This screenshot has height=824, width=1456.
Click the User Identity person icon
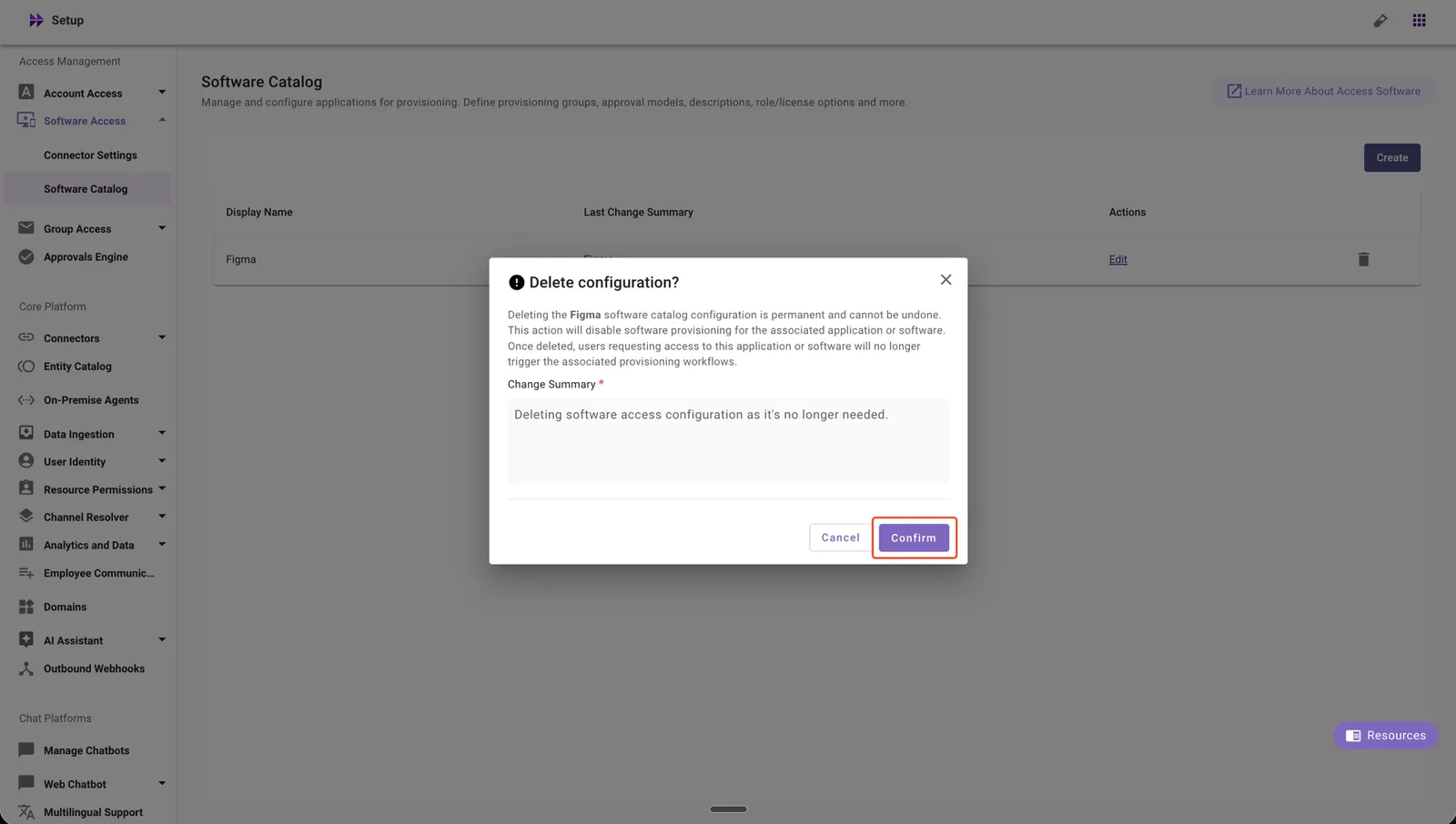pyautogui.click(x=26, y=461)
